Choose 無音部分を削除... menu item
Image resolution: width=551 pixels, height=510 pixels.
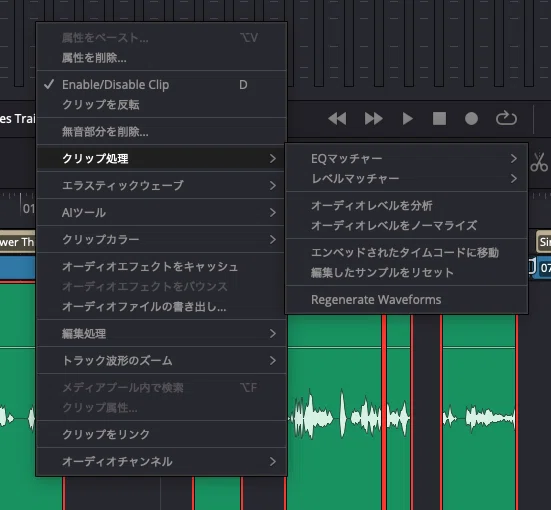coord(162,132)
